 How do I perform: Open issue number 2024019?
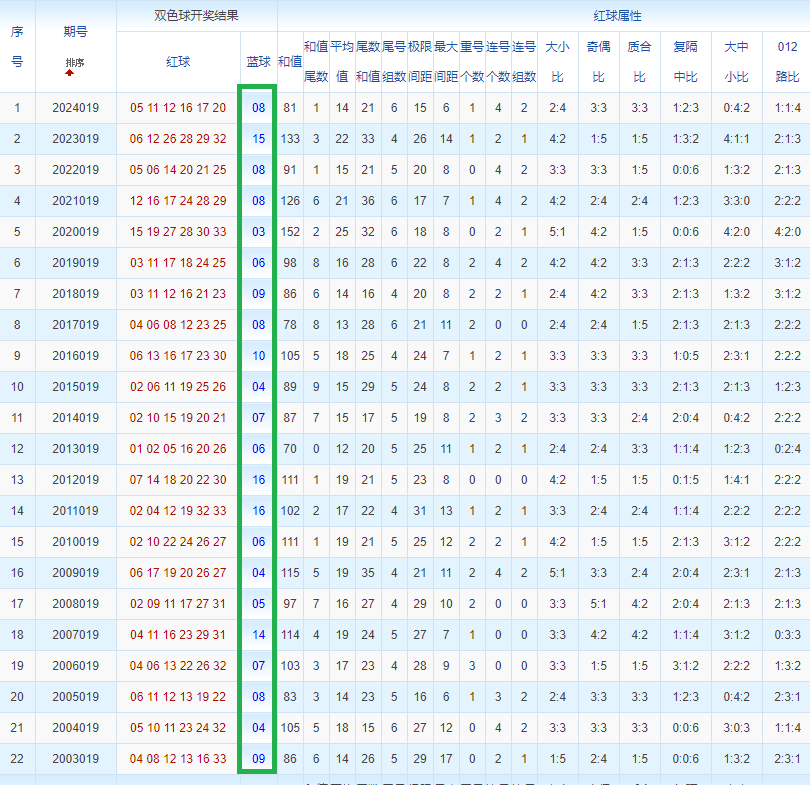75,108
